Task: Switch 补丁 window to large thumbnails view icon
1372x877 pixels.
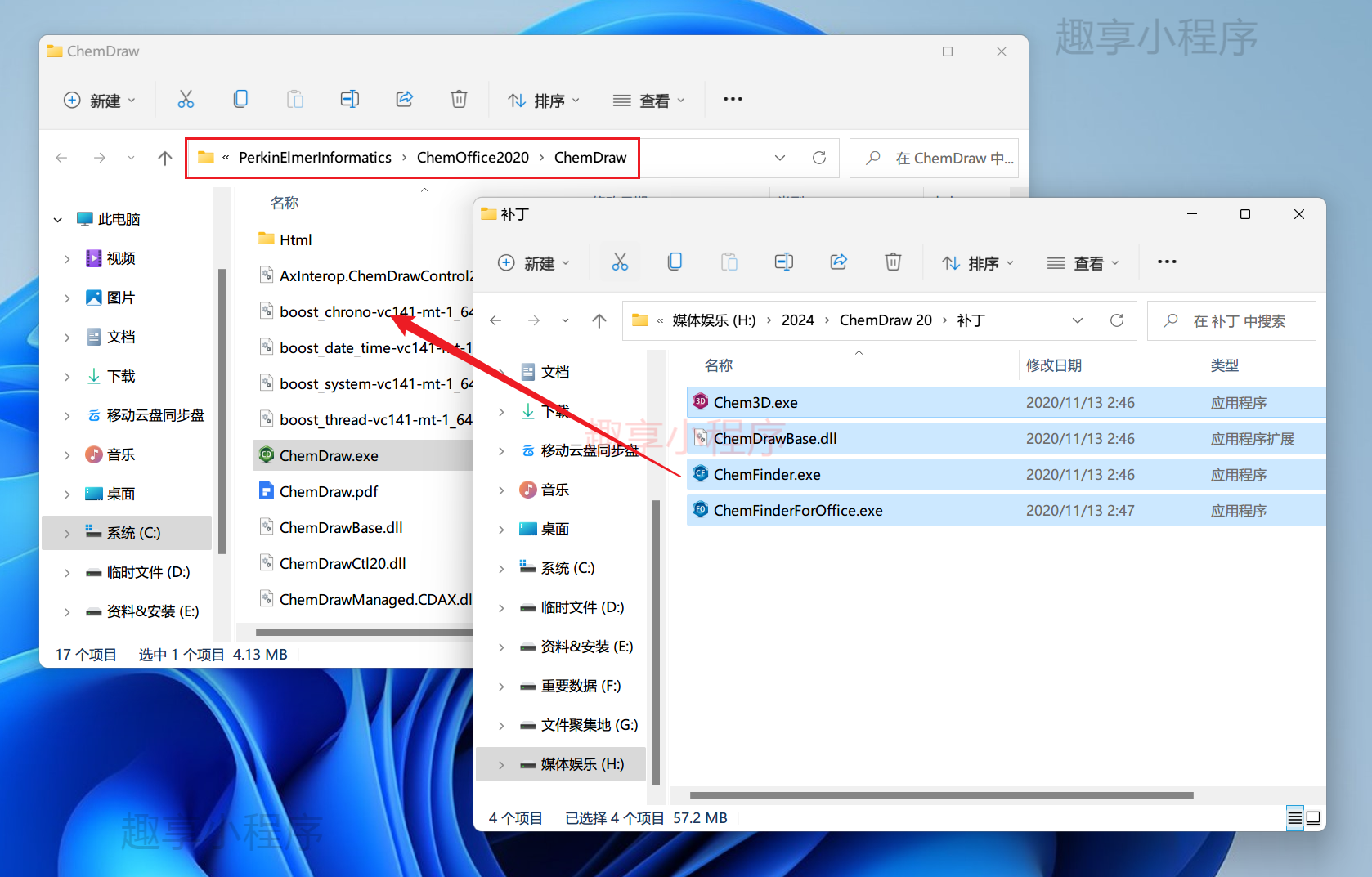Action: [1313, 817]
